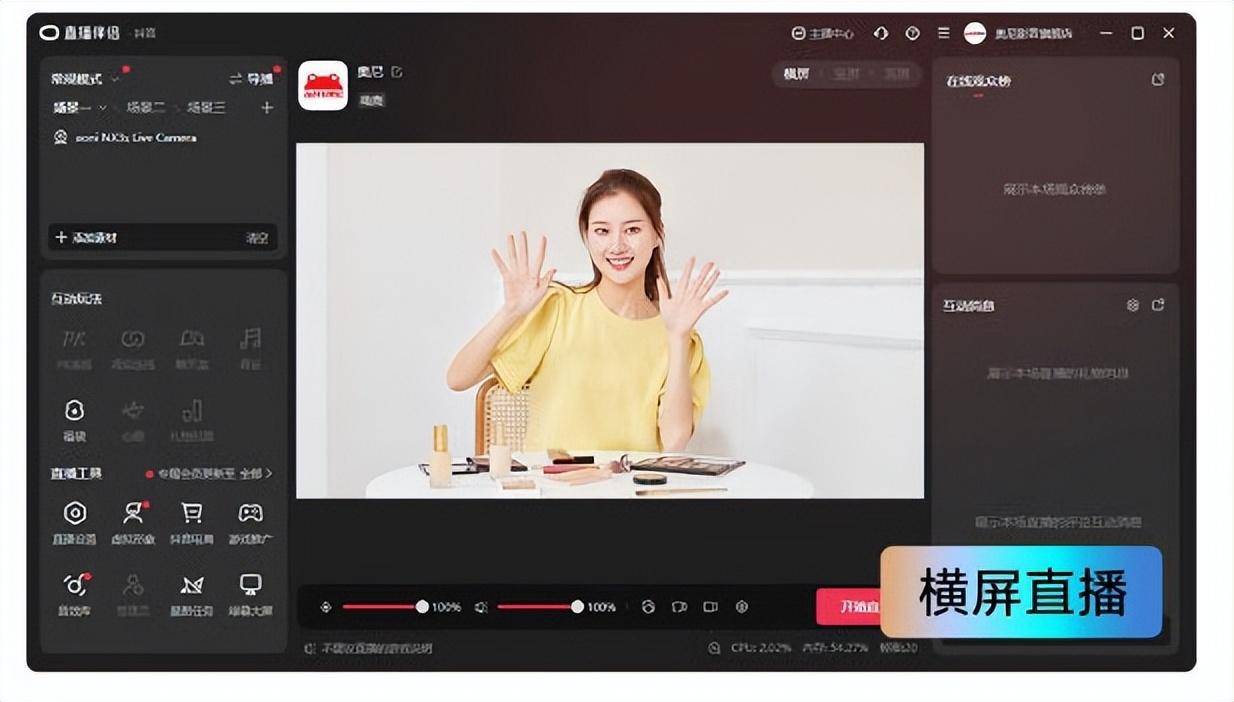Select the 横屏 landscape orientation option
Viewport: 1234px width, 702px height.
pyautogui.click(x=796, y=74)
